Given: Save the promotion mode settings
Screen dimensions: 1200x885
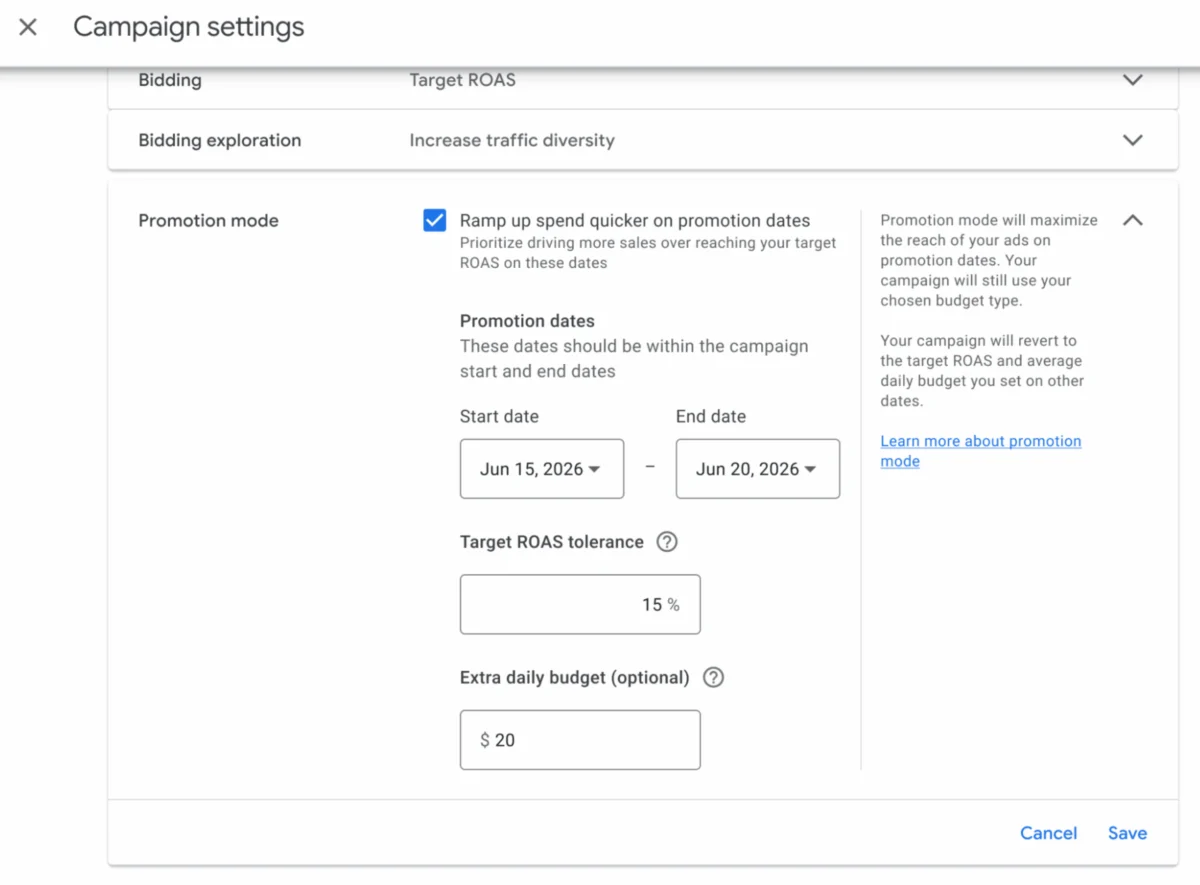Looking at the screenshot, I should (1127, 833).
